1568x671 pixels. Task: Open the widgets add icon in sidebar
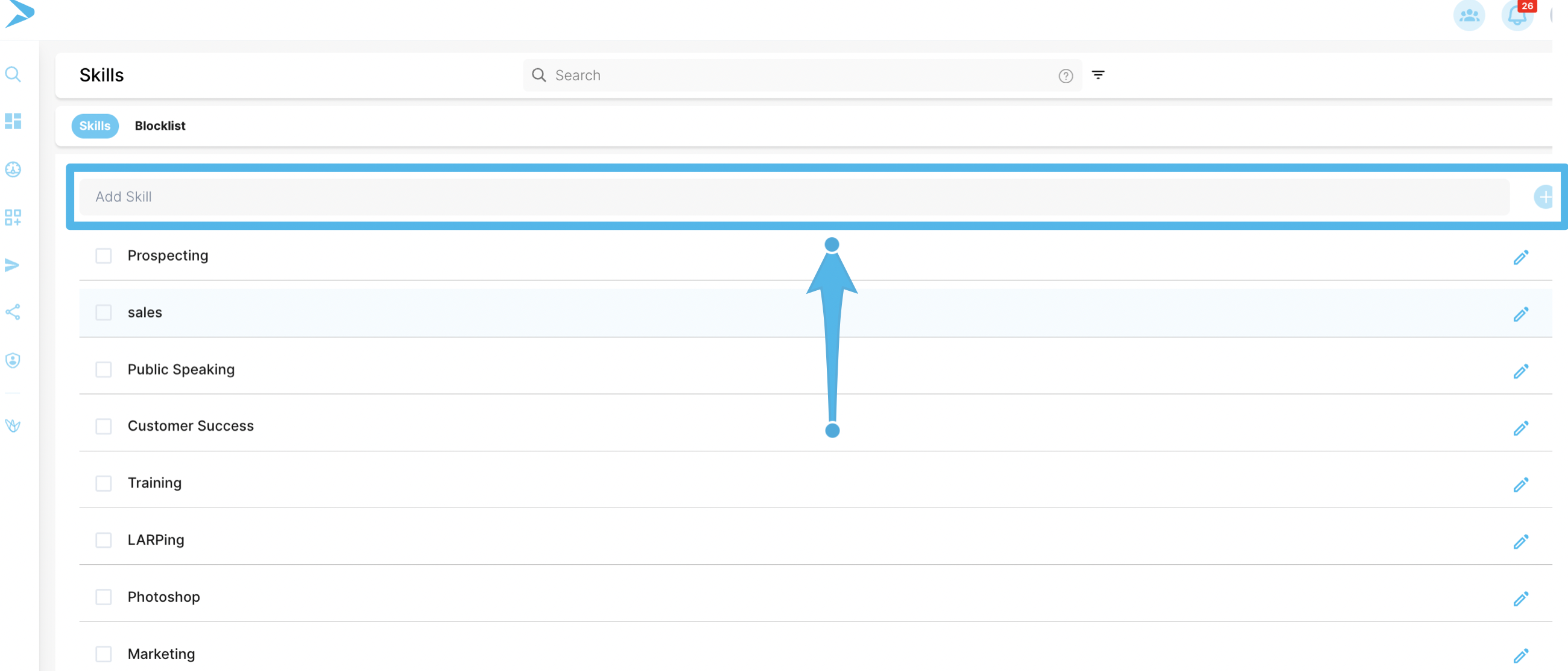pyautogui.click(x=13, y=217)
